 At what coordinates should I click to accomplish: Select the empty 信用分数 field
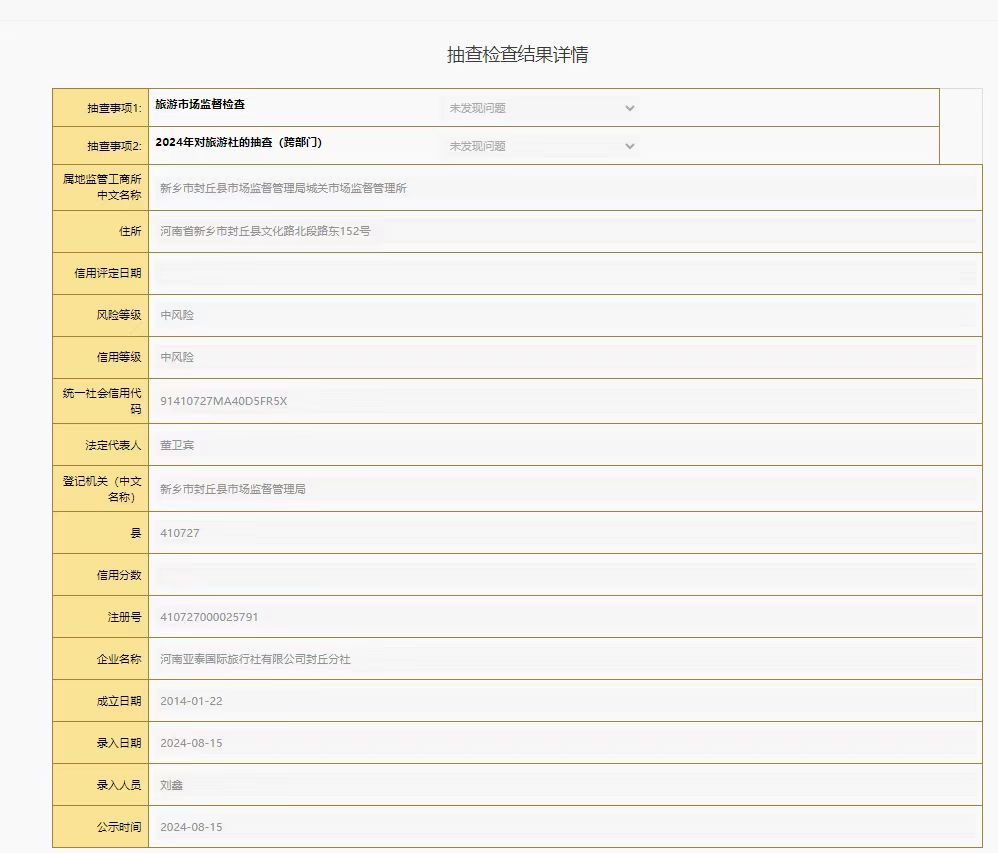point(565,575)
